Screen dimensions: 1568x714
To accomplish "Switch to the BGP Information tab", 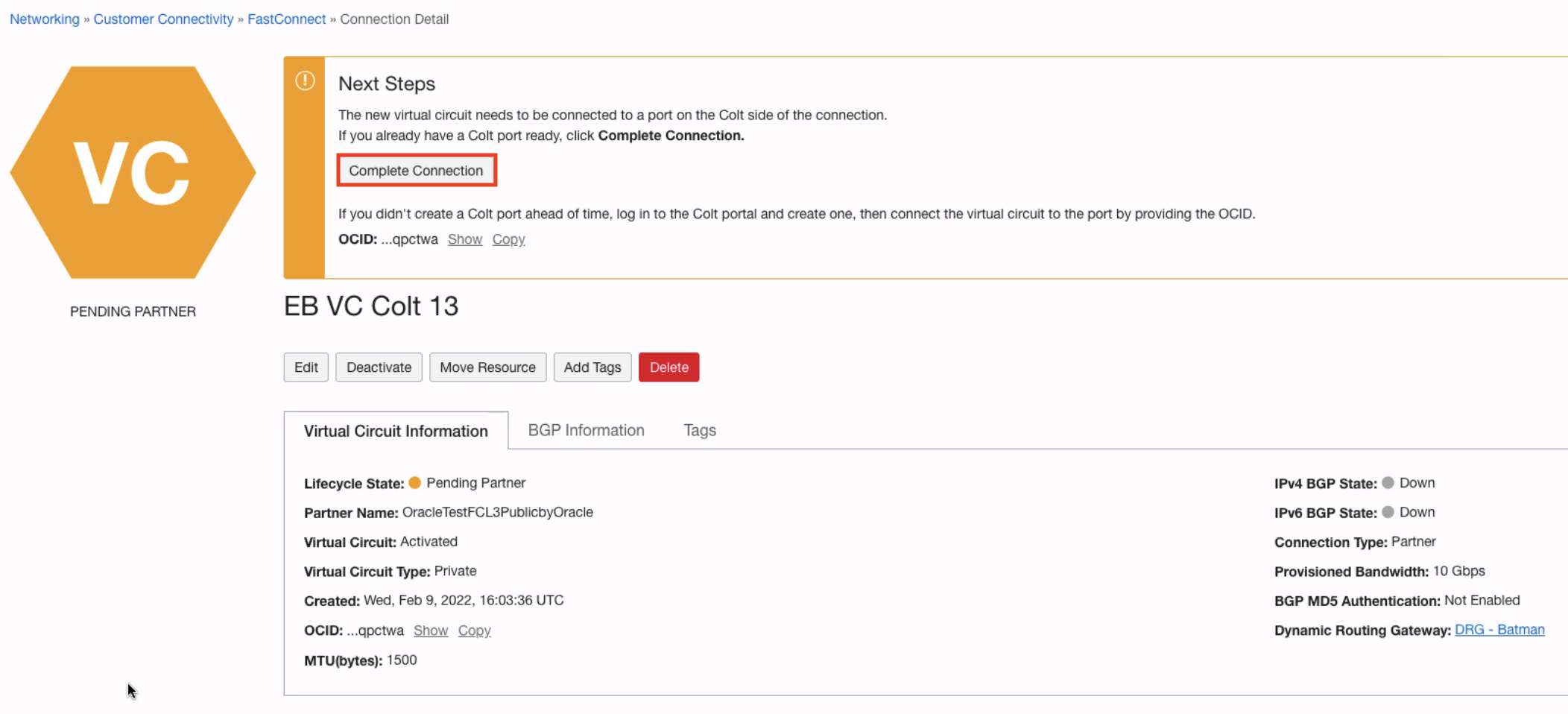I will click(x=586, y=430).
